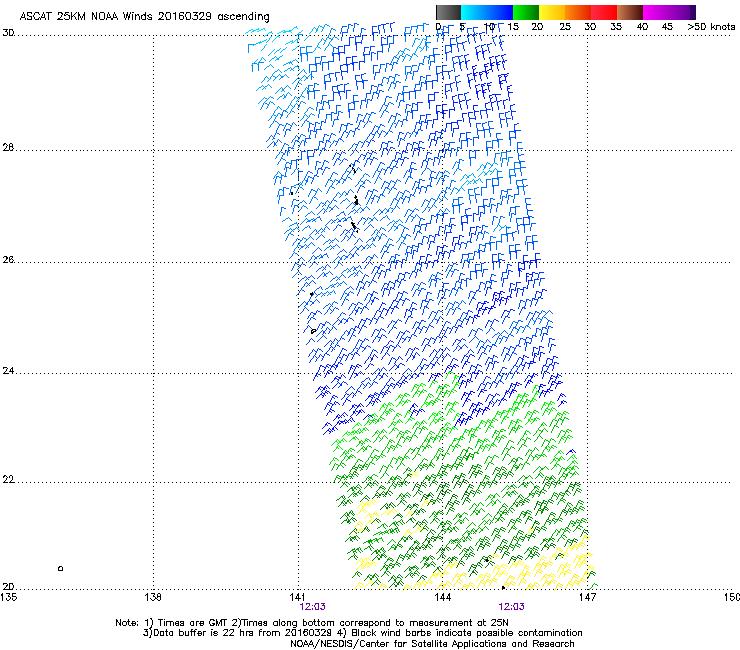The height and width of the screenshot is (650, 740).
Task: Select the longitude axis label '147'
Action: 587,597
